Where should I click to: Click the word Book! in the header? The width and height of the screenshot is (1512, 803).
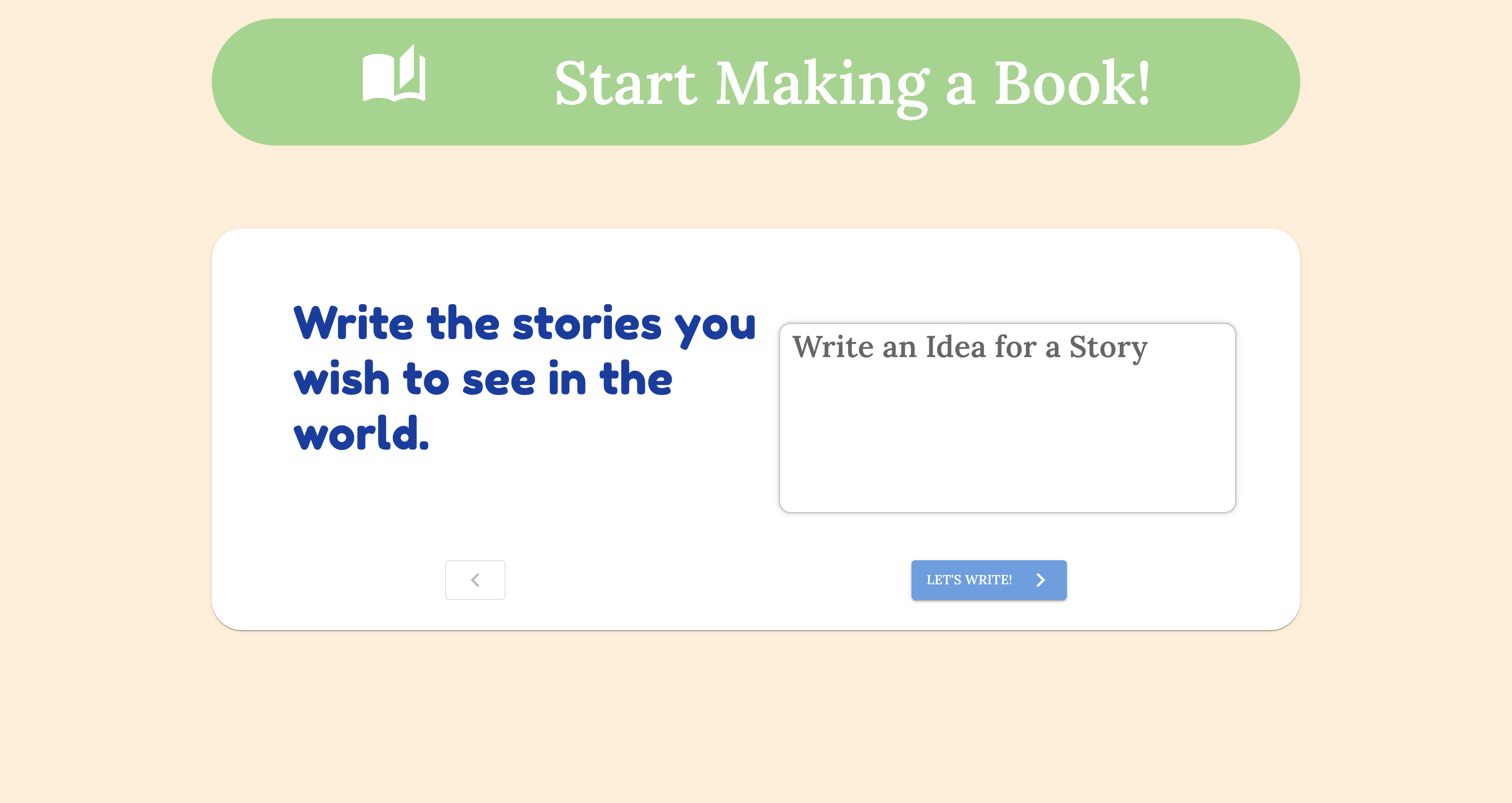1072,83
